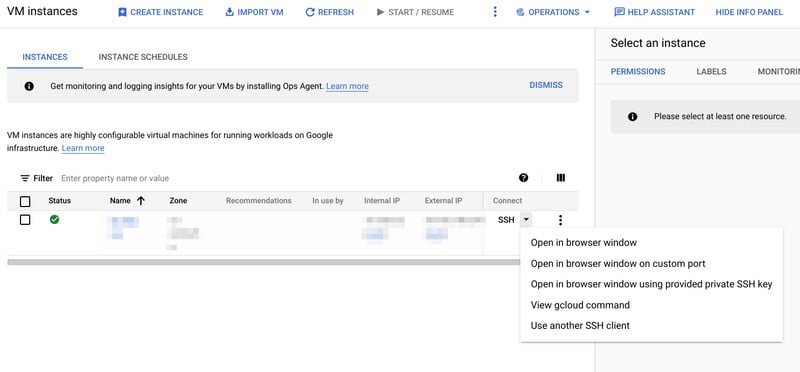The height and width of the screenshot is (372, 800).
Task: Click the Help Assistant chat icon
Action: click(x=619, y=12)
